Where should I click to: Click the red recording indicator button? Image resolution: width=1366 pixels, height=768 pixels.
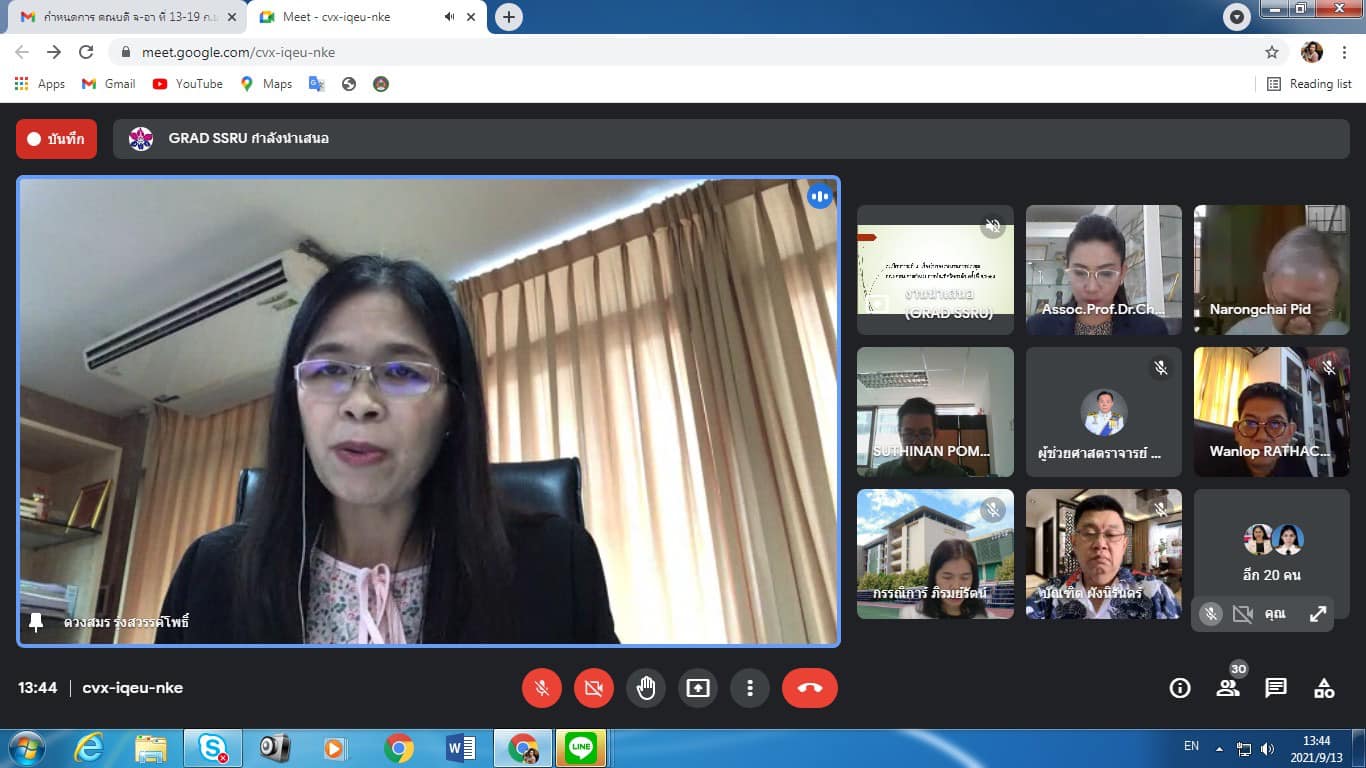click(56, 139)
